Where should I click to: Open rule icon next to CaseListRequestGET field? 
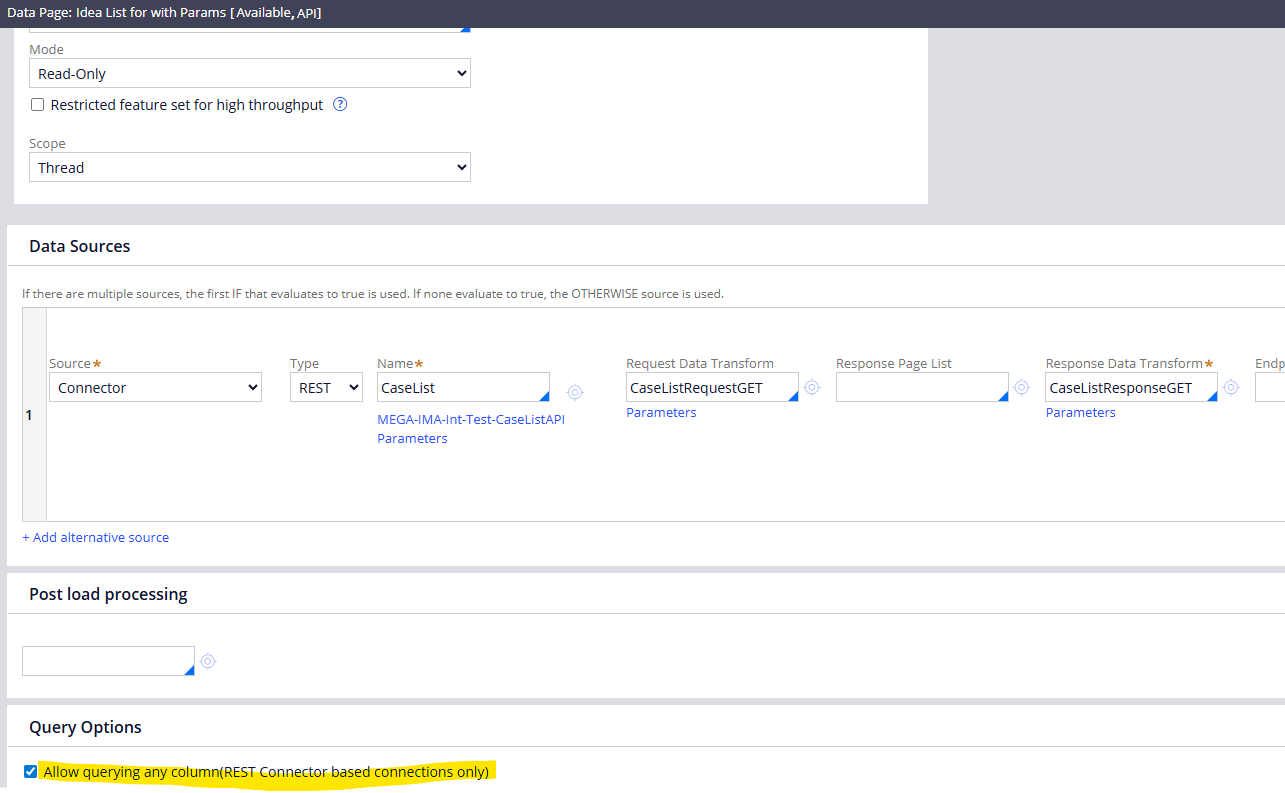(x=812, y=387)
